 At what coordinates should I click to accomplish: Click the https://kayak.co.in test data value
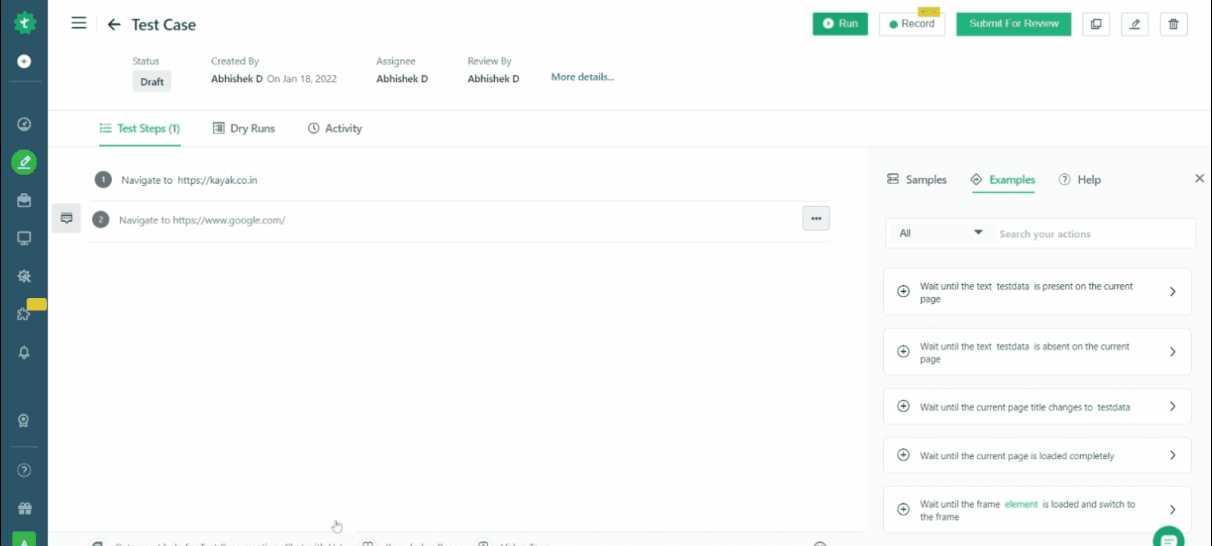(x=217, y=181)
